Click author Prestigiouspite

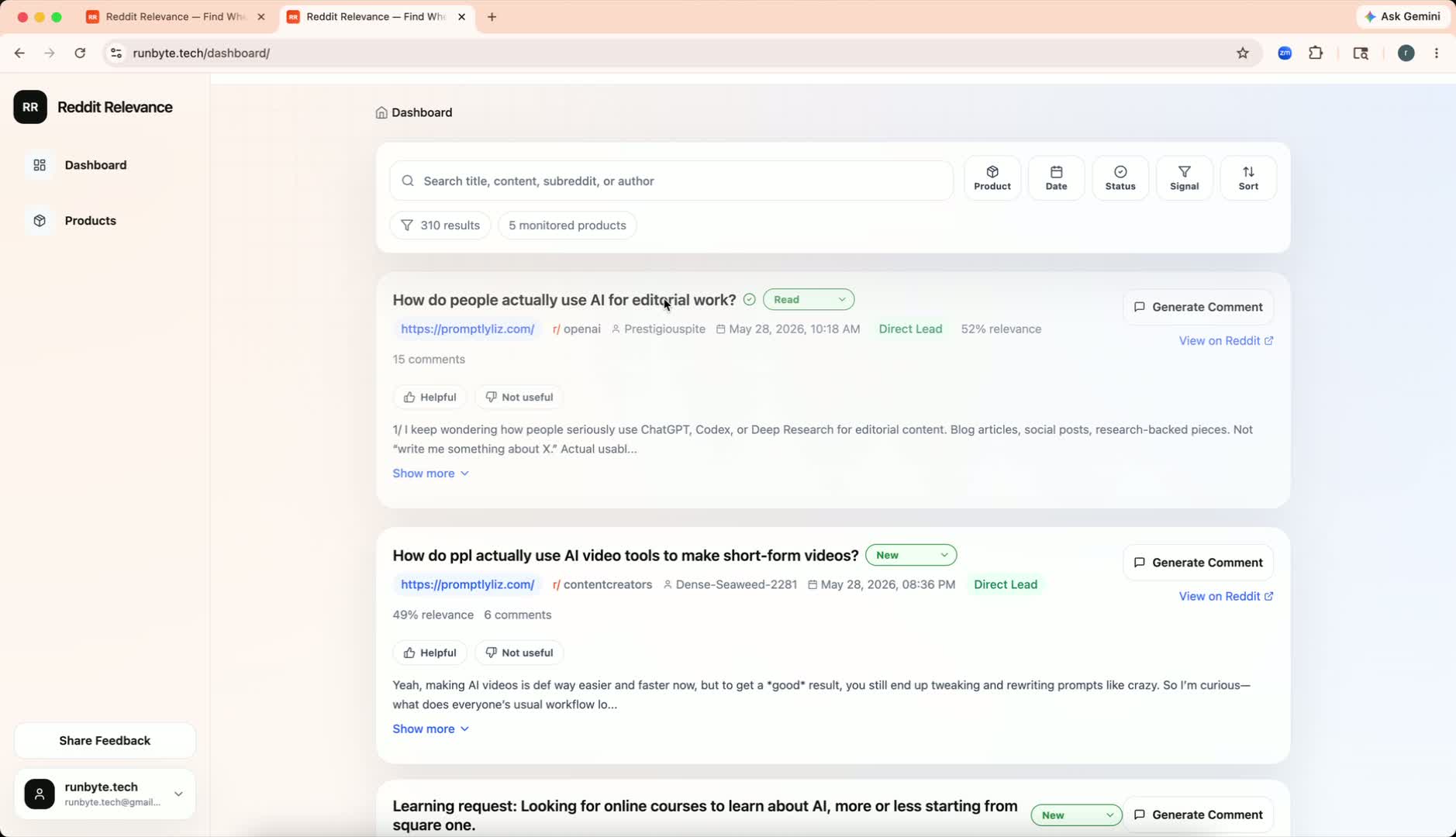658,329
